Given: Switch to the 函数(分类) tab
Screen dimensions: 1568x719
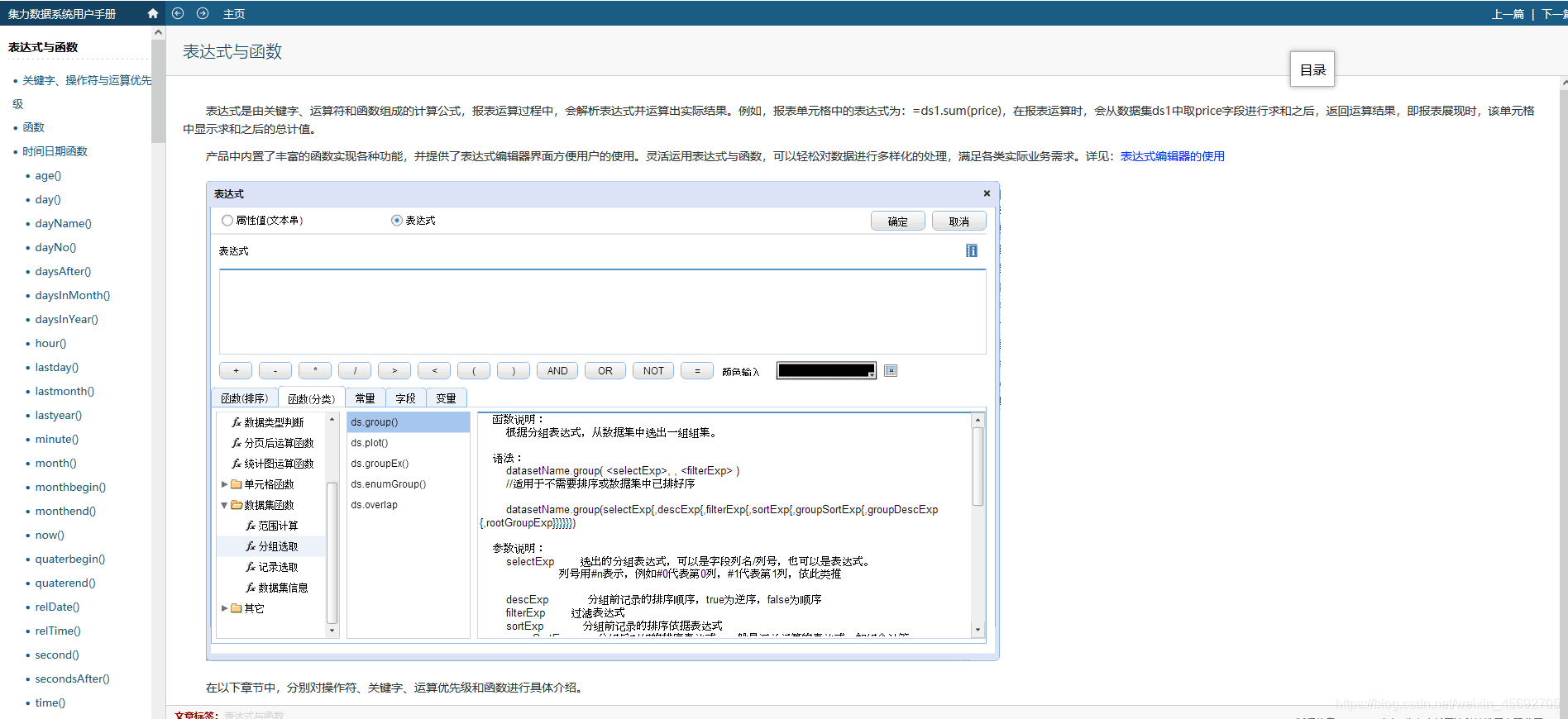Looking at the screenshot, I should click(312, 398).
